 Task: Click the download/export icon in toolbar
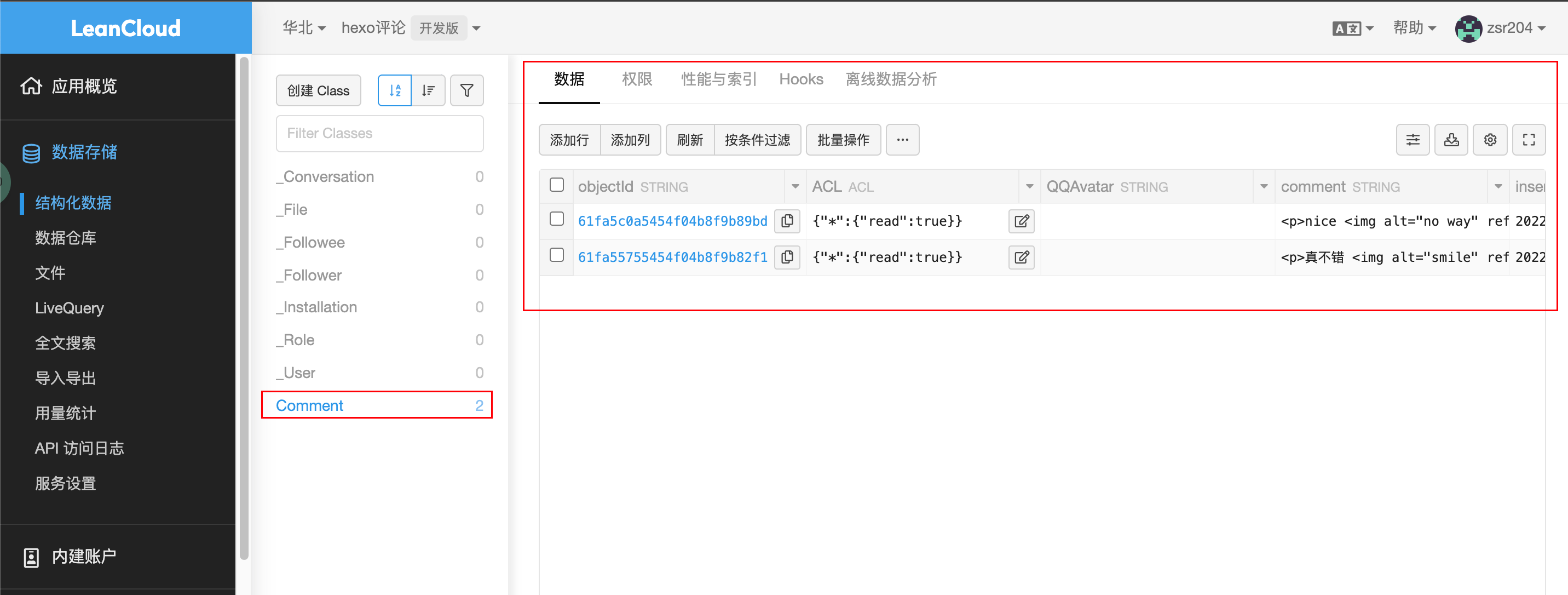click(1452, 140)
